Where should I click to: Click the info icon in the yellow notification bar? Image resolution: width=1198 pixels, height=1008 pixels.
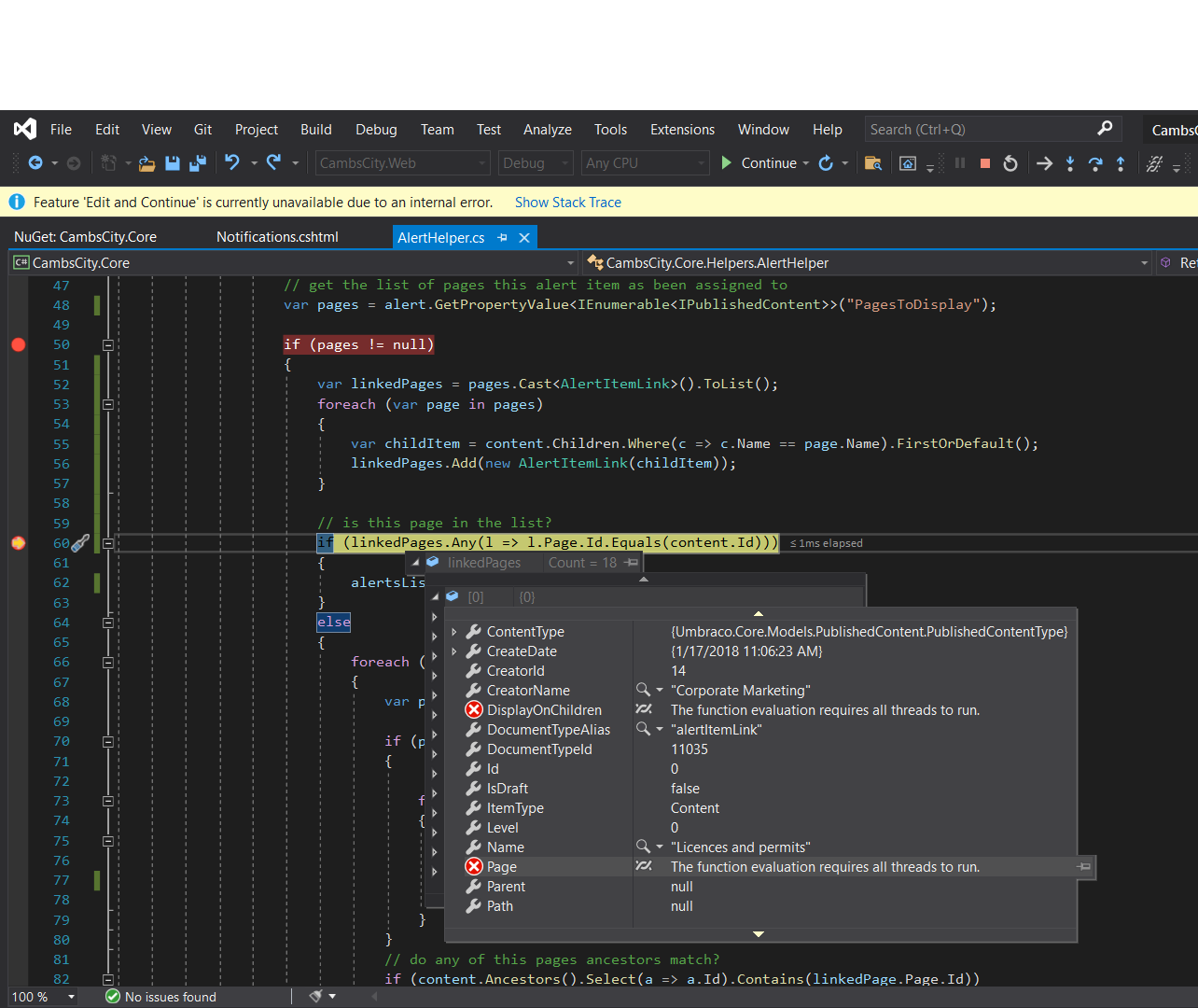17,202
